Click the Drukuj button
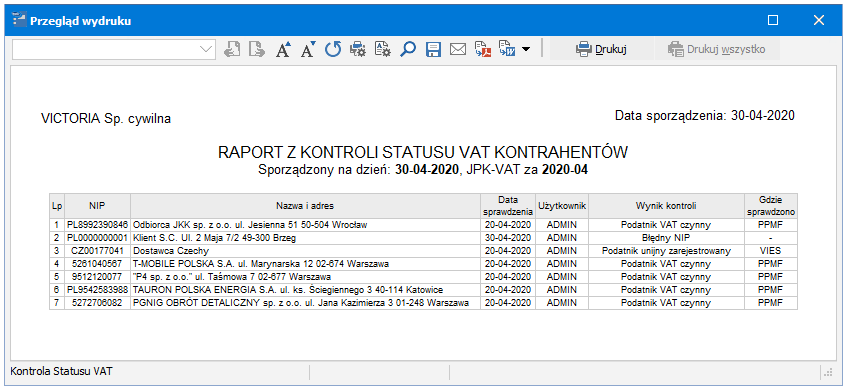Viewport: 845px width, 391px height. coord(600,50)
